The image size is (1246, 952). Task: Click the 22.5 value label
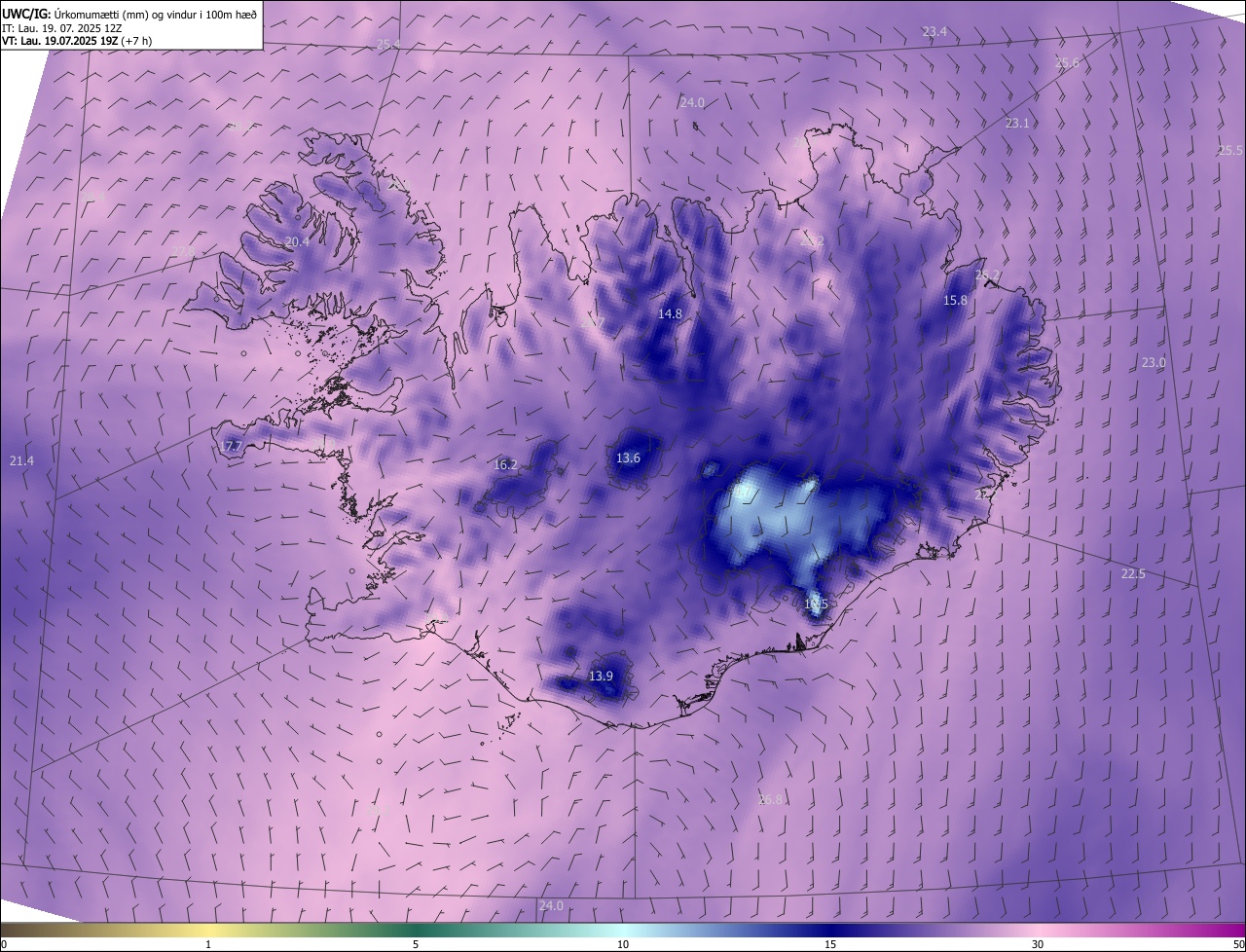click(x=1133, y=574)
